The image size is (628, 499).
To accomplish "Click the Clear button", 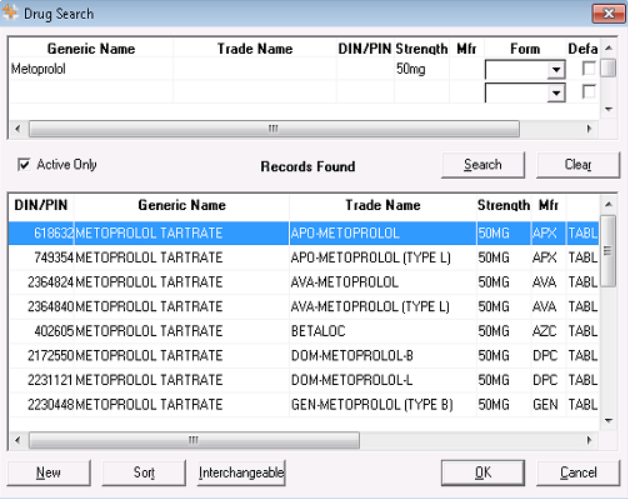I will [578, 165].
